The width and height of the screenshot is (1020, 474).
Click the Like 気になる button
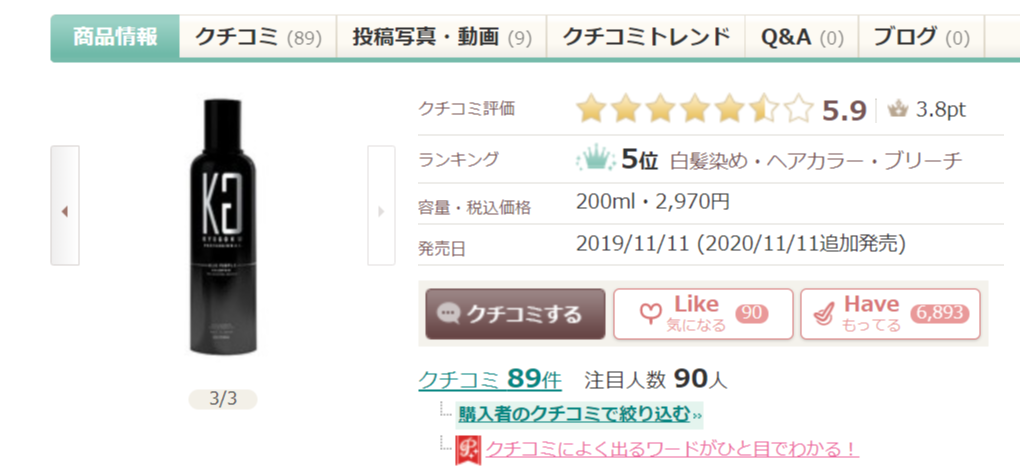[x=703, y=314]
